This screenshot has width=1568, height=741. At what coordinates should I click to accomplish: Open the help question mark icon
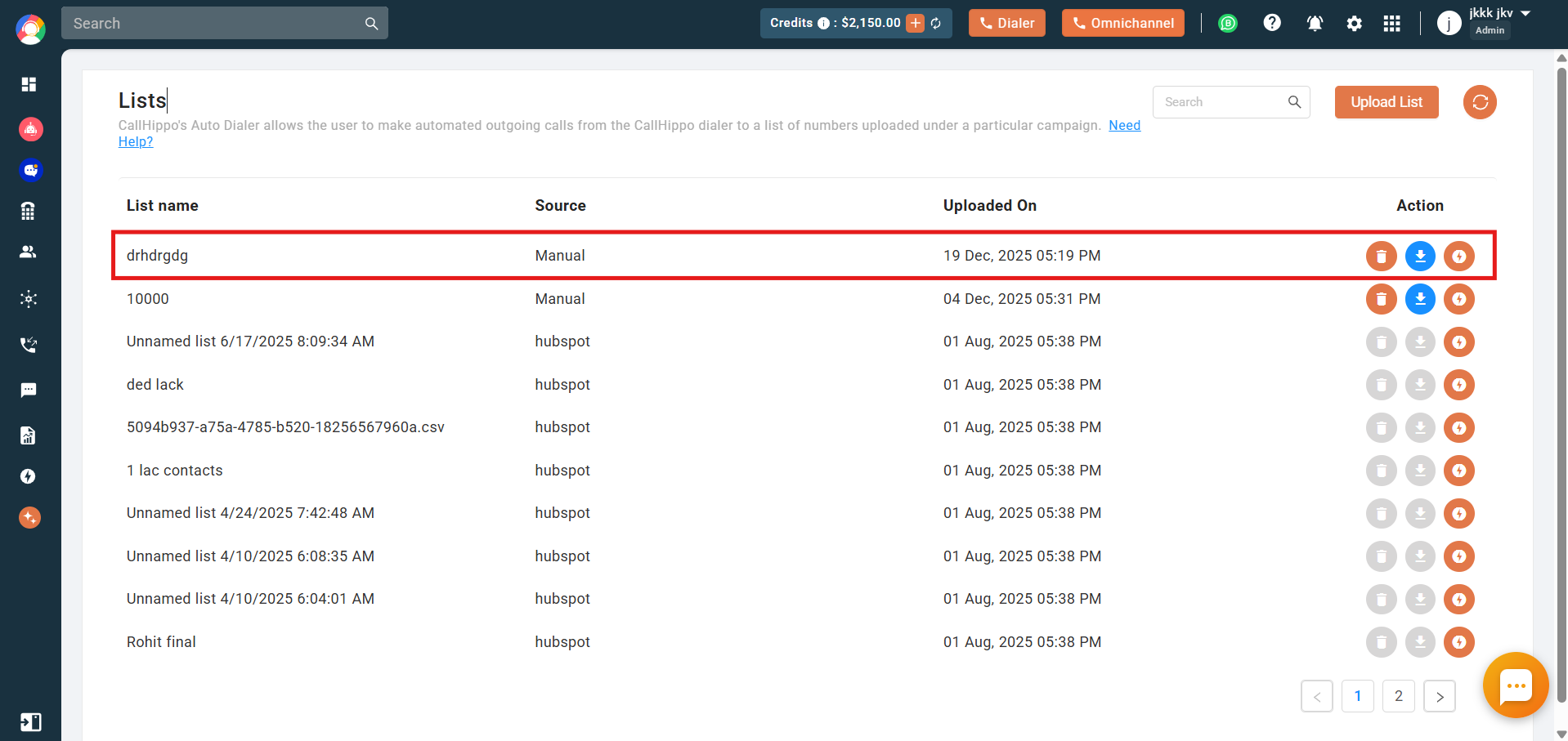[1272, 23]
